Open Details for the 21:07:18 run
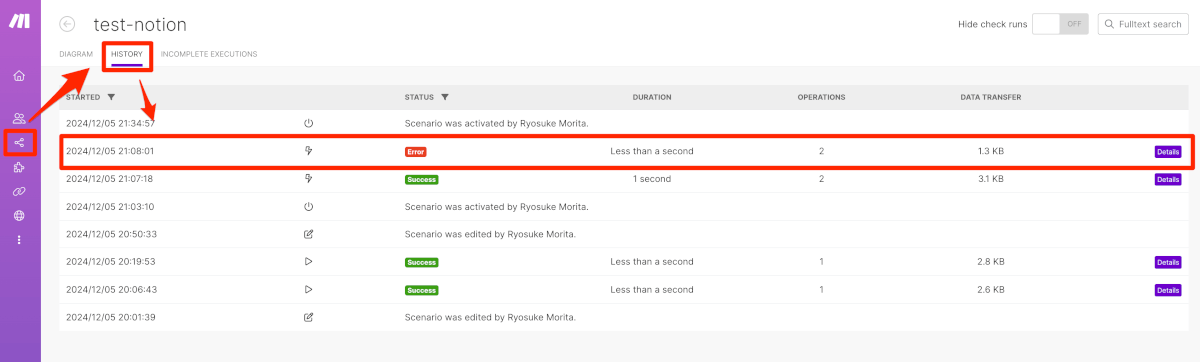 coord(1168,179)
